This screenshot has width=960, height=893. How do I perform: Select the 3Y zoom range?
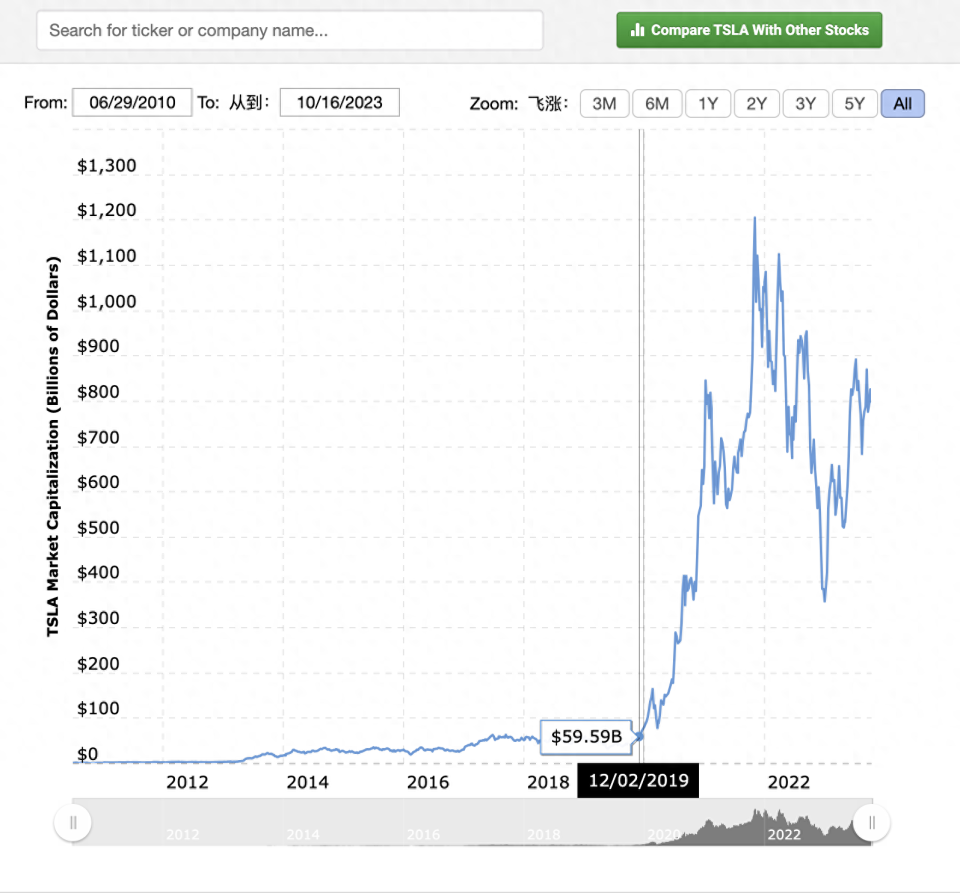(x=806, y=103)
